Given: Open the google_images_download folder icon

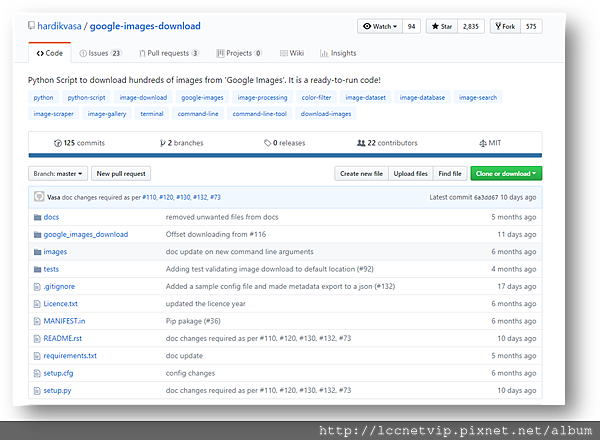Looking at the screenshot, I should (37, 235).
